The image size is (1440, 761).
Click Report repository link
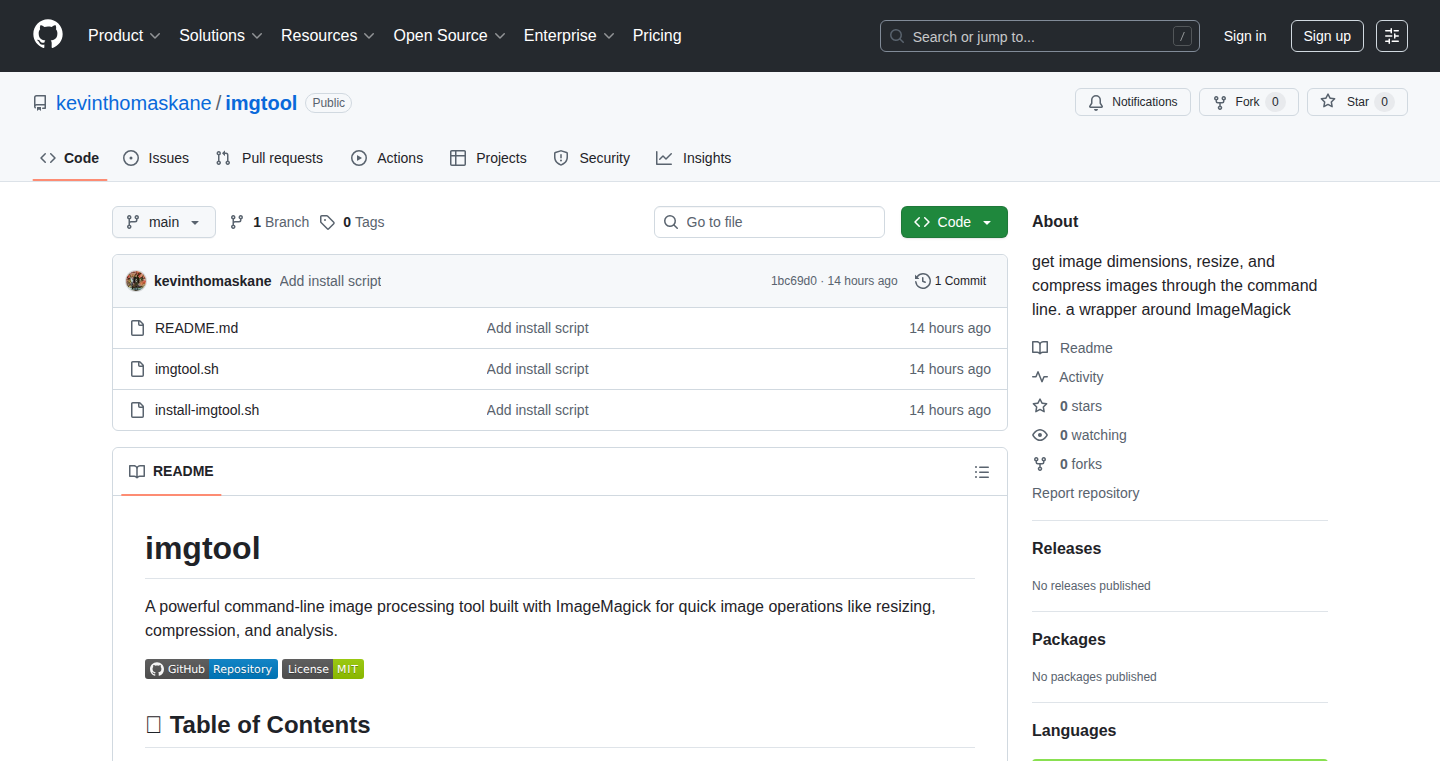[1086, 493]
